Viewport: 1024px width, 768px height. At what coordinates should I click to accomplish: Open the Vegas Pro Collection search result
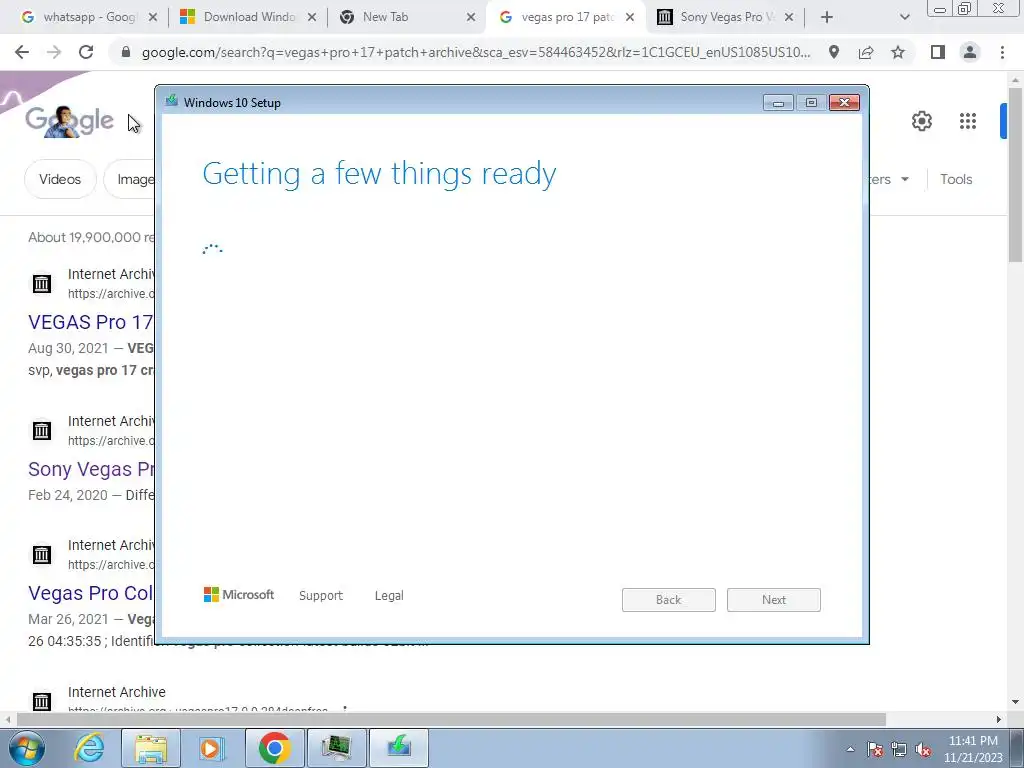pos(90,593)
